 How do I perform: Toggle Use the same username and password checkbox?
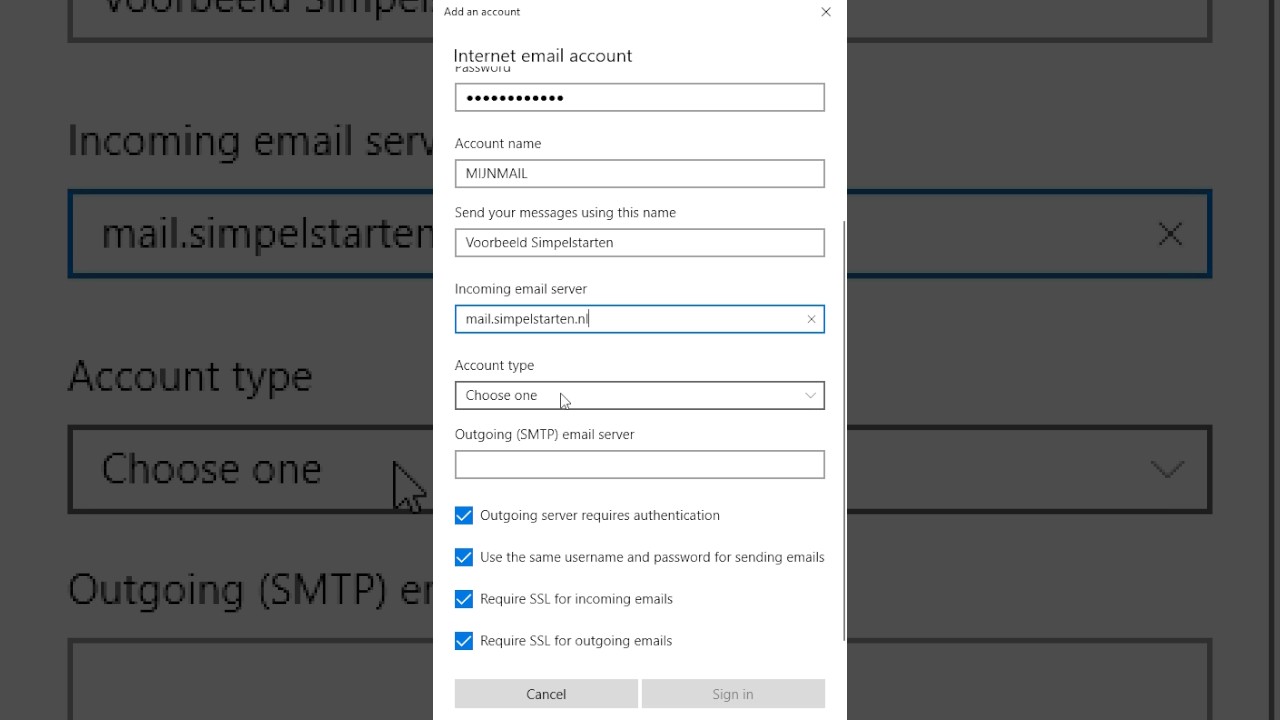coord(464,557)
